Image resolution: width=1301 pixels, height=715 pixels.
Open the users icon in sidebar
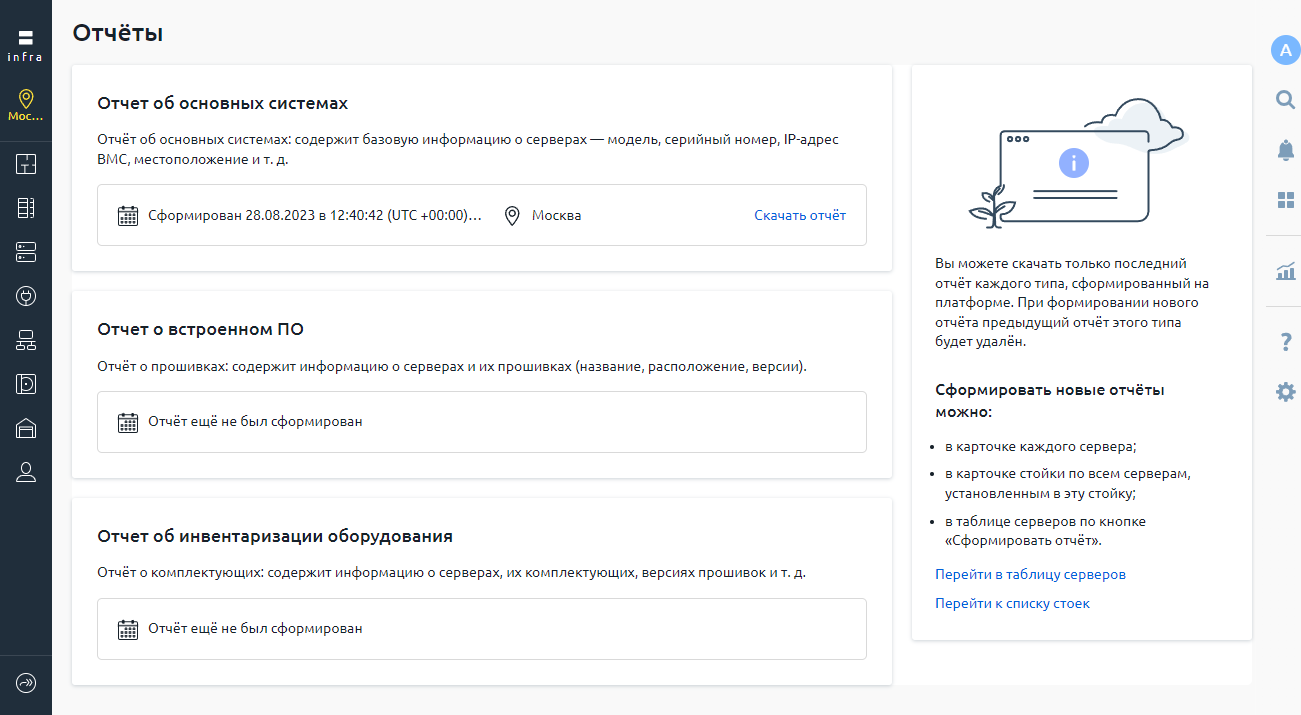point(26,473)
